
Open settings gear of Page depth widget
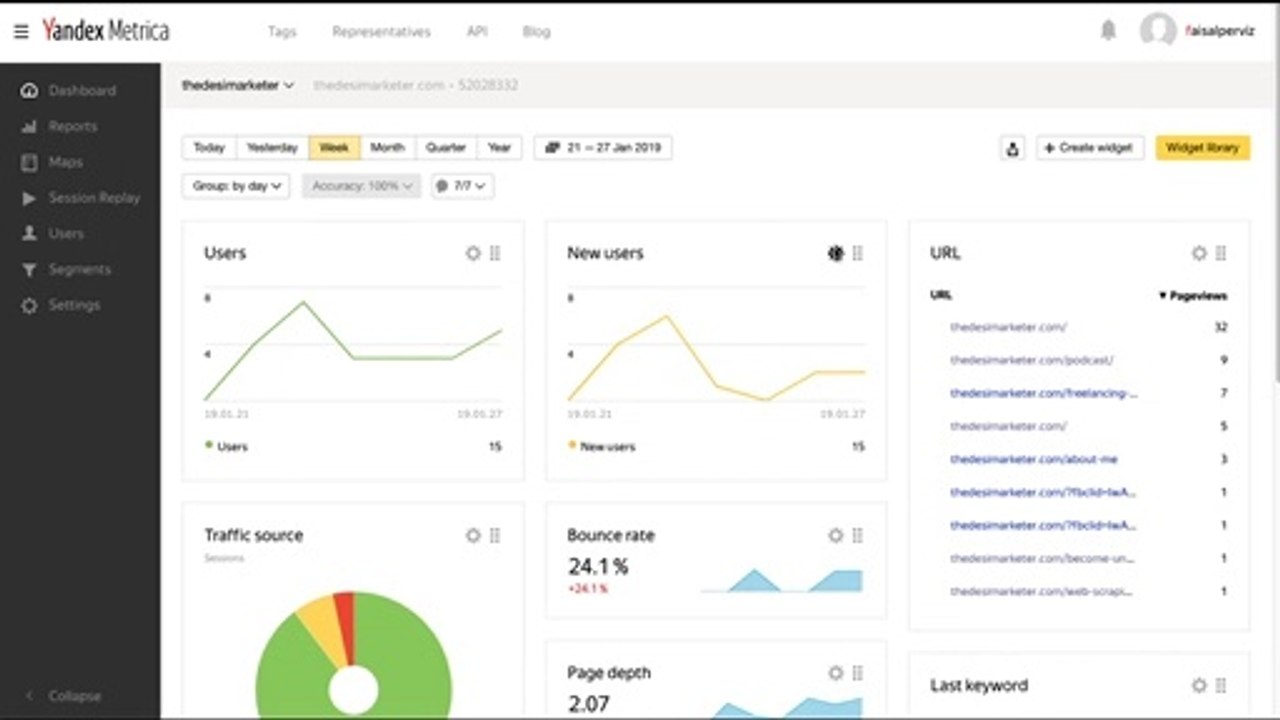coord(836,673)
